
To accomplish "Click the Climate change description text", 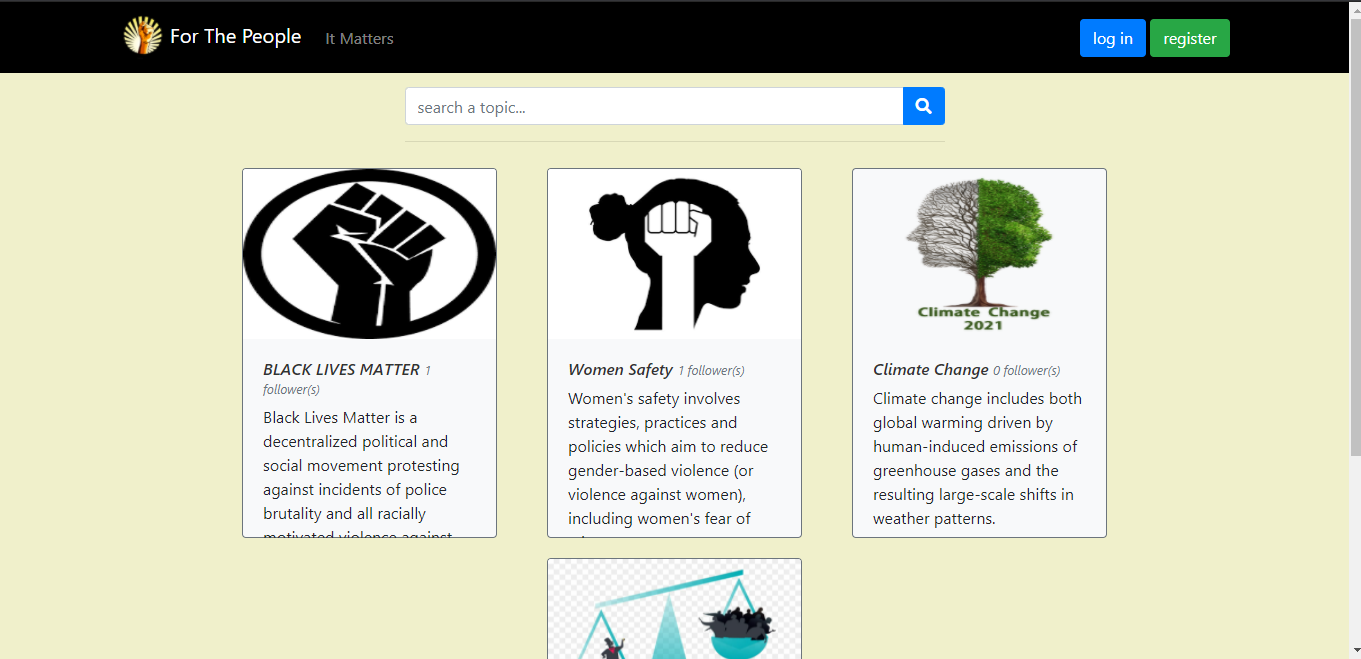I will click(x=977, y=458).
